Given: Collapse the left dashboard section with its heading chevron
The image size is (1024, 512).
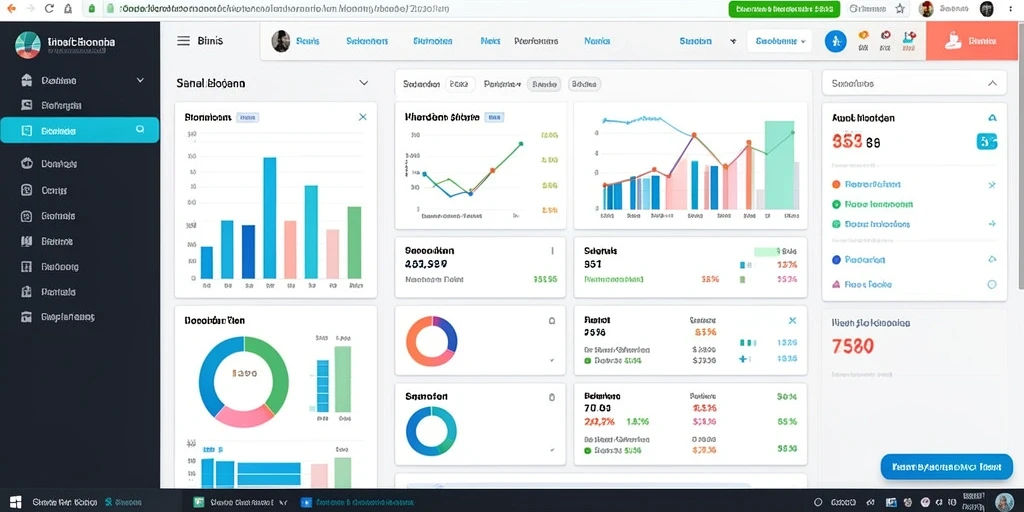Looking at the screenshot, I should click(x=364, y=83).
